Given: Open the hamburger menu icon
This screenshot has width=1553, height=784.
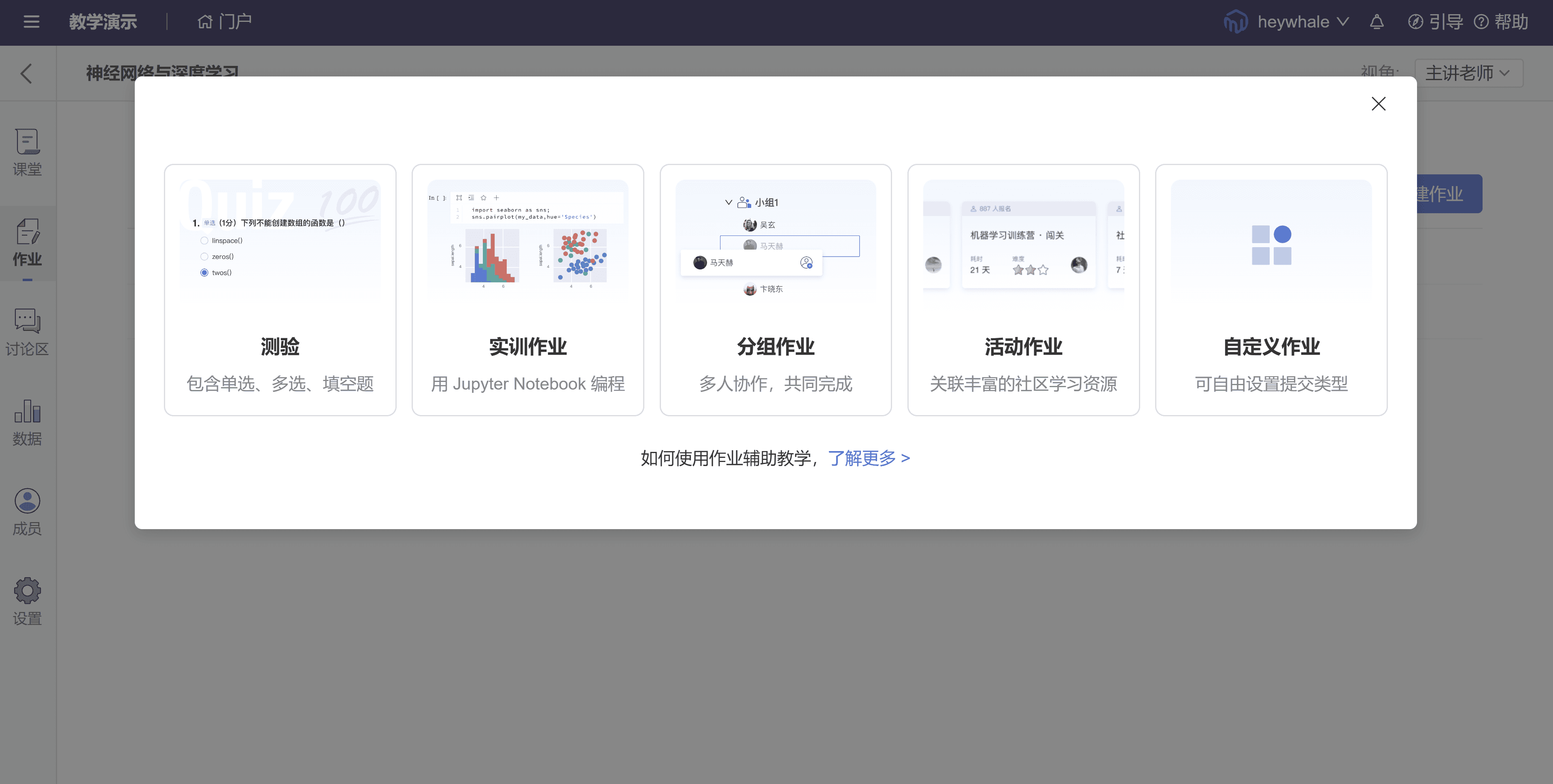Looking at the screenshot, I should [x=31, y=22].
